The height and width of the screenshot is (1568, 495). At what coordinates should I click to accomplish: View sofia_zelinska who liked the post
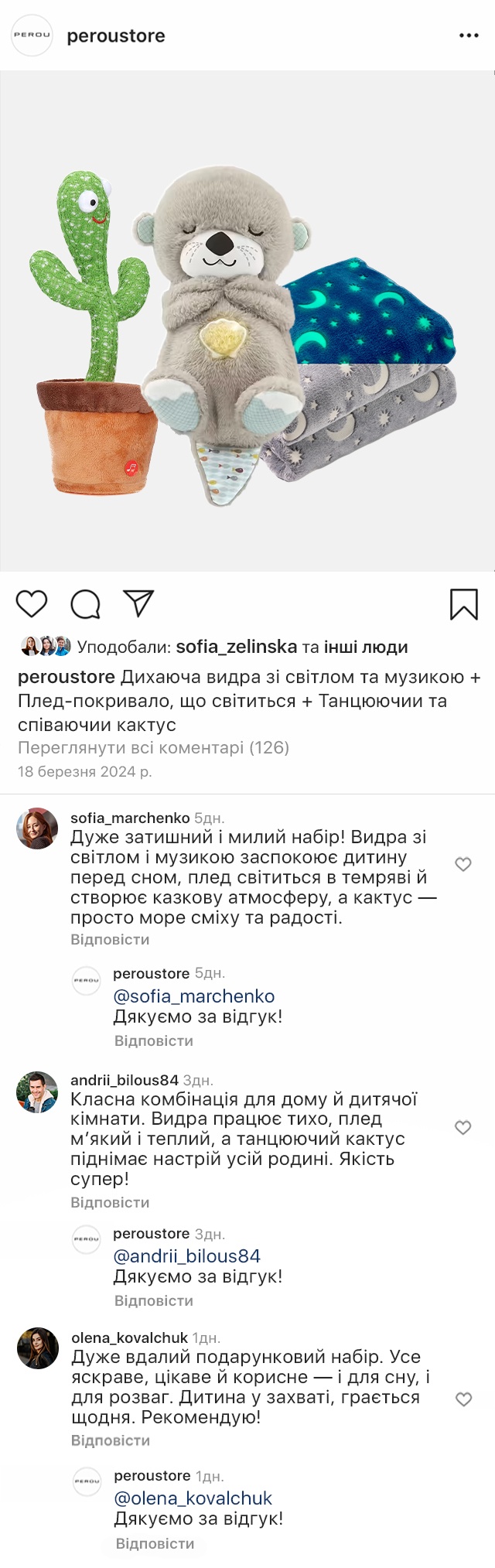tap(236, 647)
